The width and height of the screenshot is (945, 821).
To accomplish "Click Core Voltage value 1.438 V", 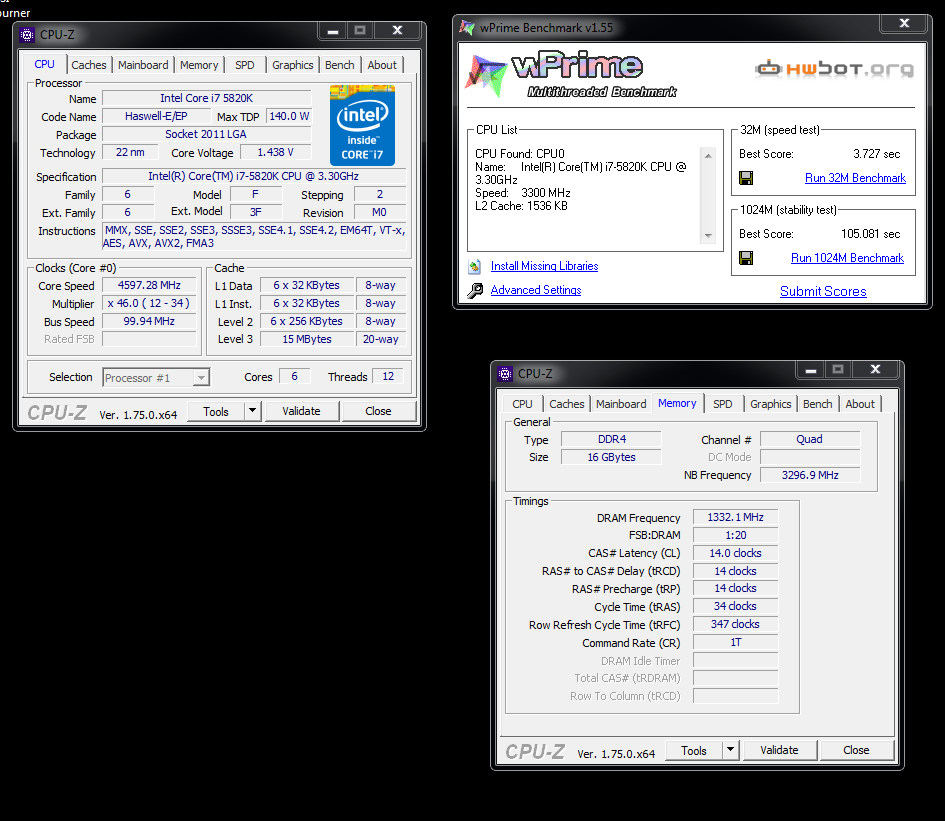I will [275, 152].
